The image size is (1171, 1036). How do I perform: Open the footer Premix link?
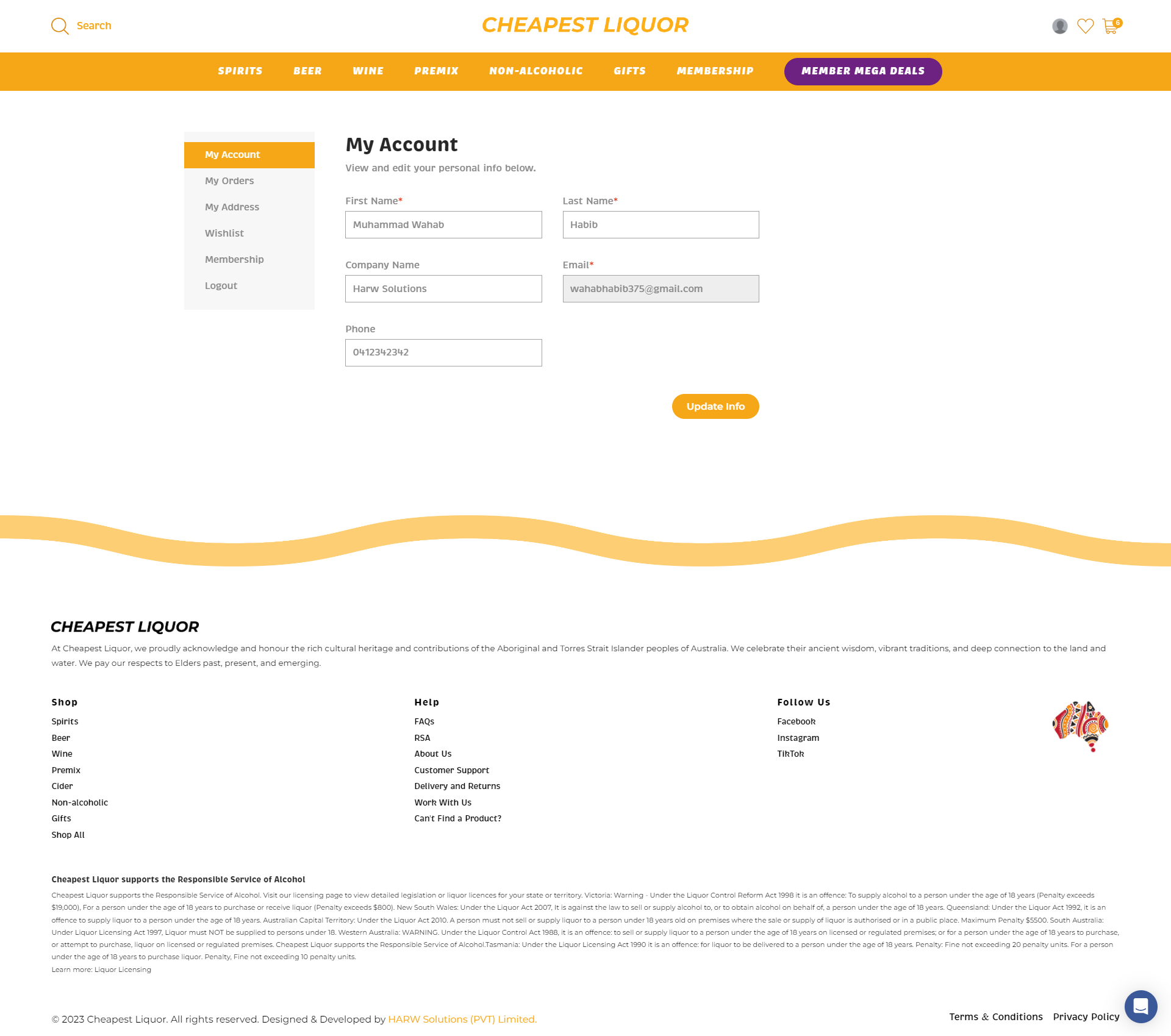click(66, 770)
